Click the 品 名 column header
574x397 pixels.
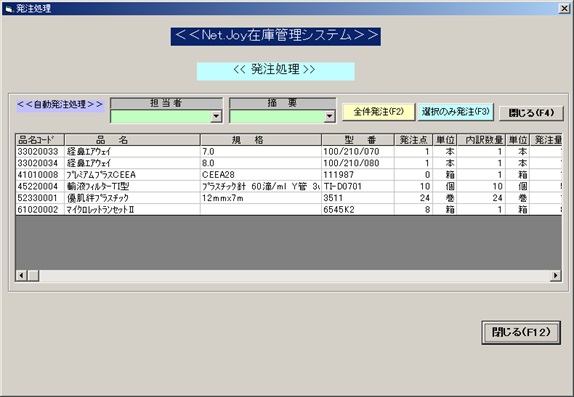click(x=132, y=140)
